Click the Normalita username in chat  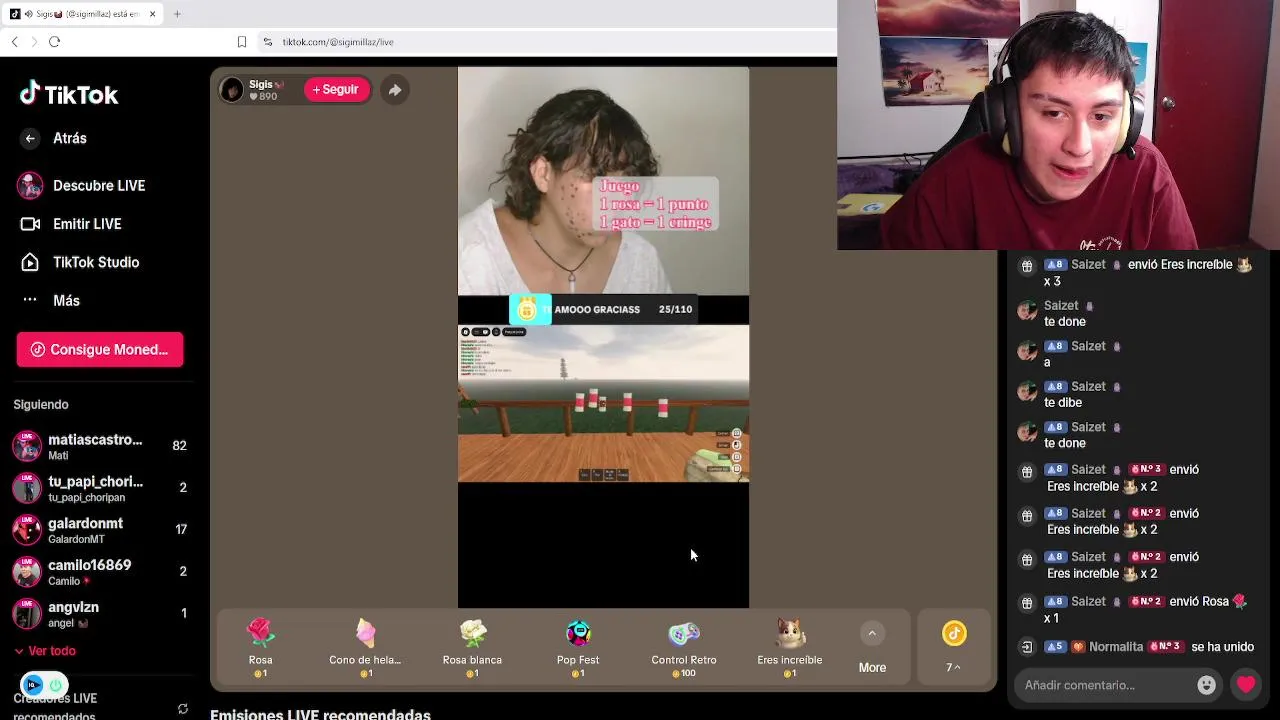(1115, 647)
